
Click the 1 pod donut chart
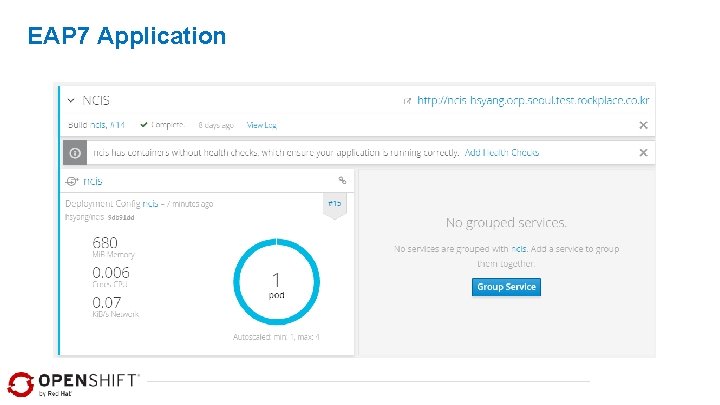[x=276, y=281]
